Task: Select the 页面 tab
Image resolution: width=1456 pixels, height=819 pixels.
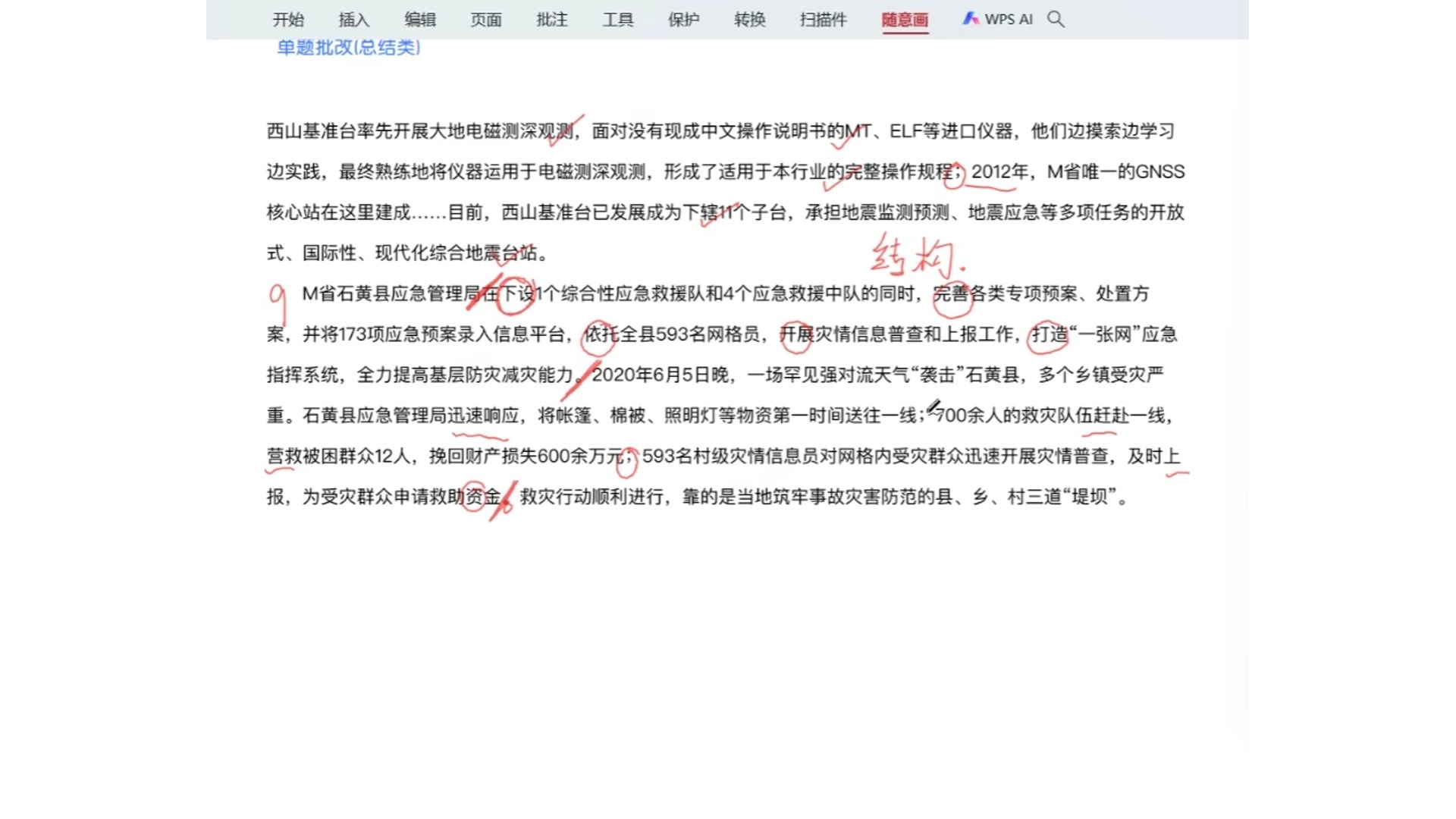Action: [x=486, y=20]
